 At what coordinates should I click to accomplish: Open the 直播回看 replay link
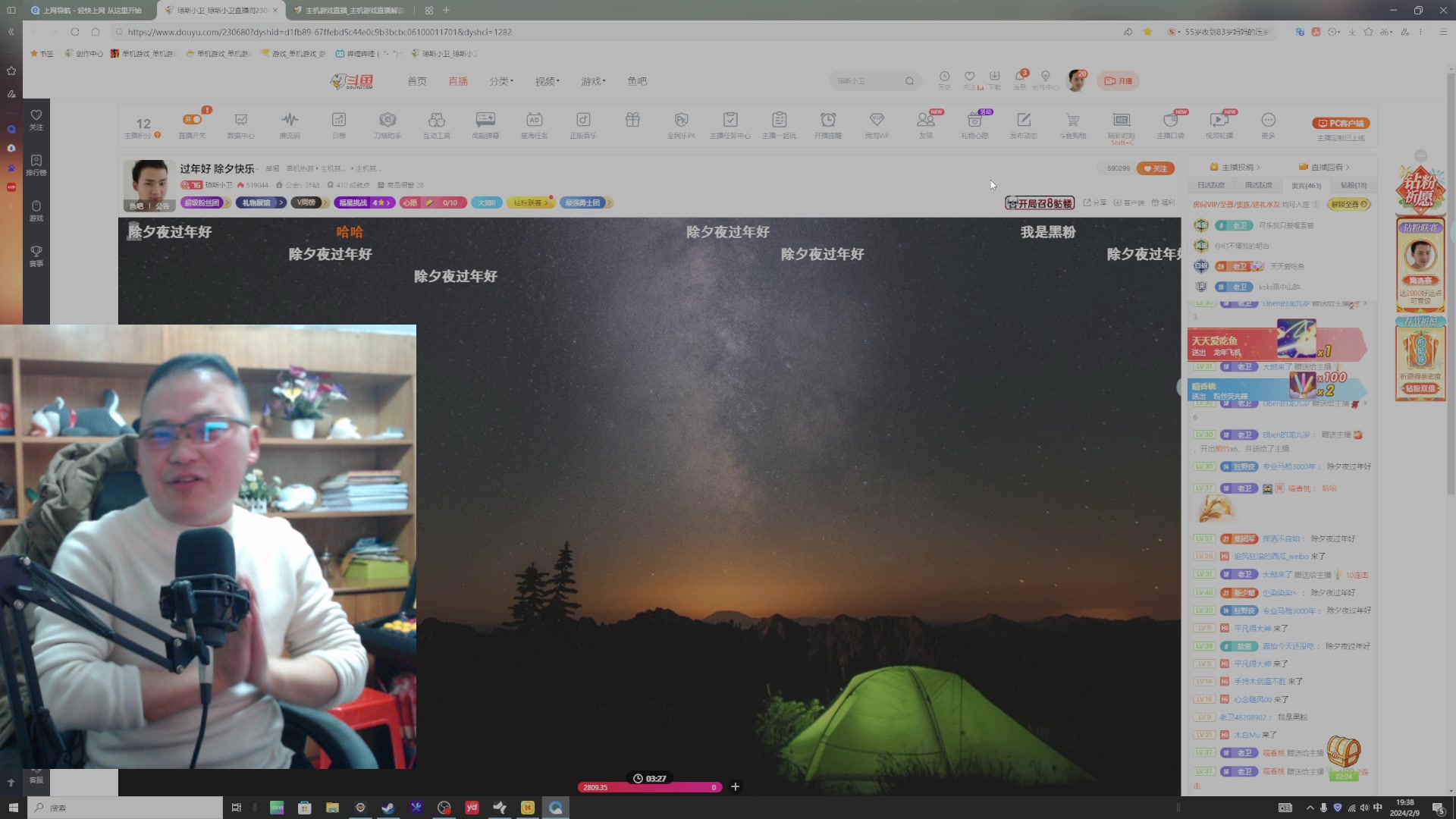click(1324, 167)
